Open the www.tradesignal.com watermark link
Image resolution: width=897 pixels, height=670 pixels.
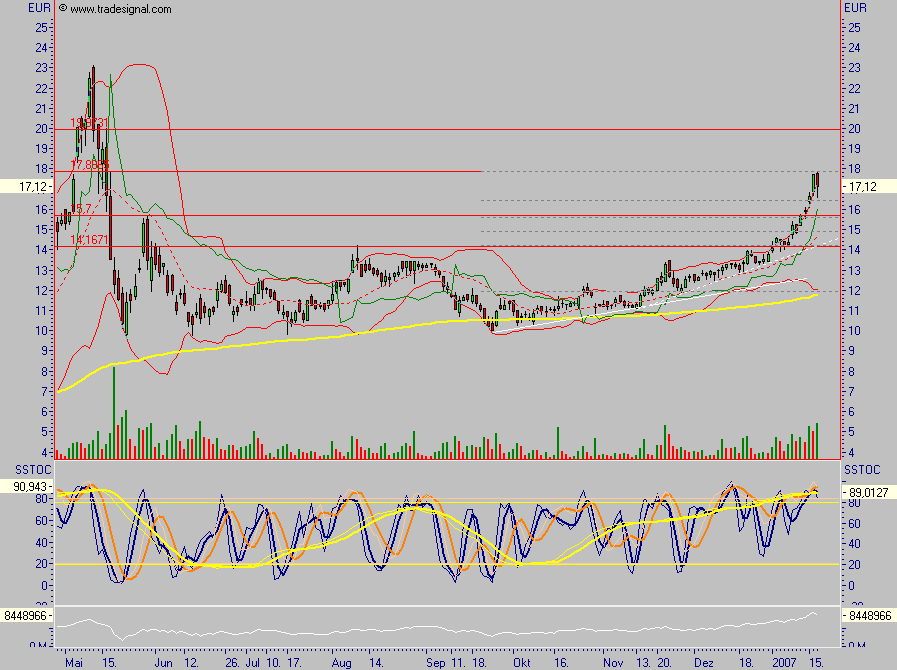pos(114,8)
